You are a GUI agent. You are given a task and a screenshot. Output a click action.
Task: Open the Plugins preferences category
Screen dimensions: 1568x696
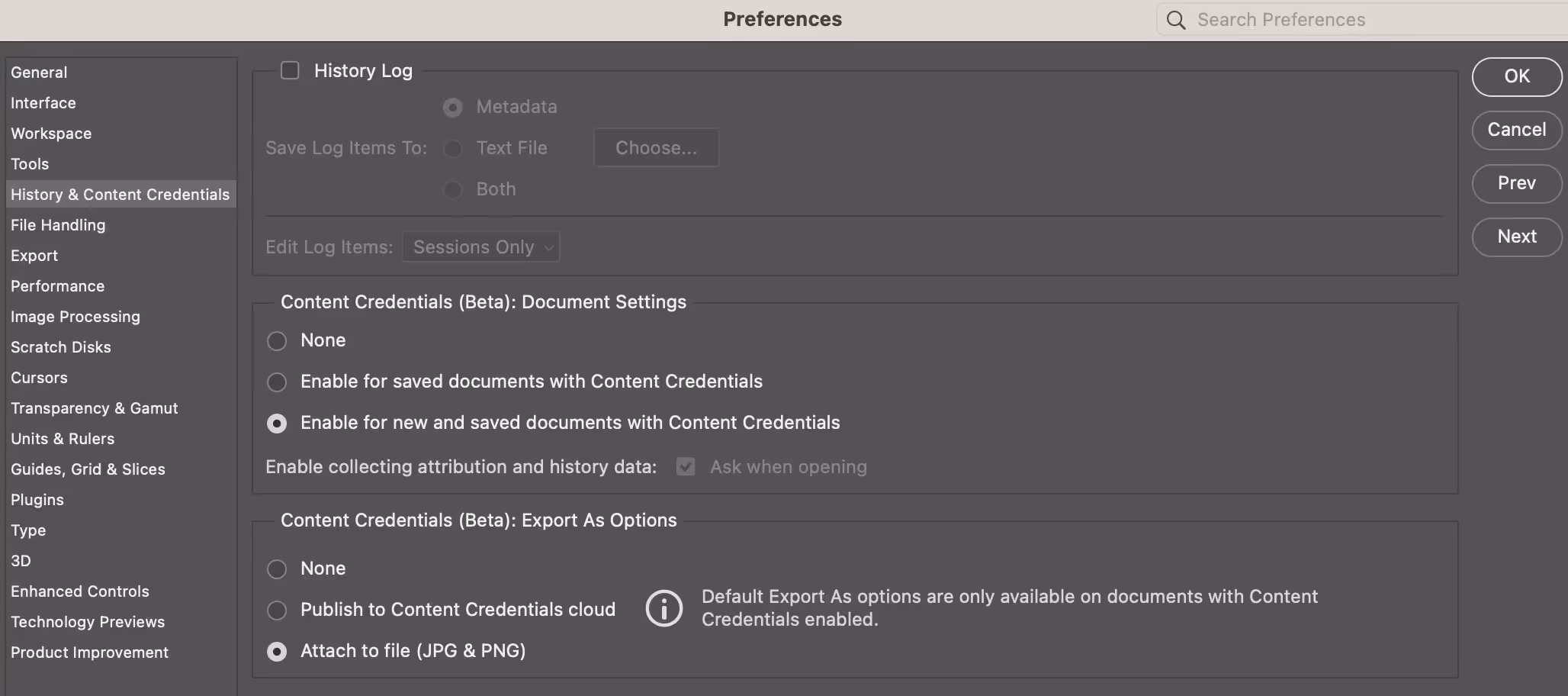tap(37, 500)
